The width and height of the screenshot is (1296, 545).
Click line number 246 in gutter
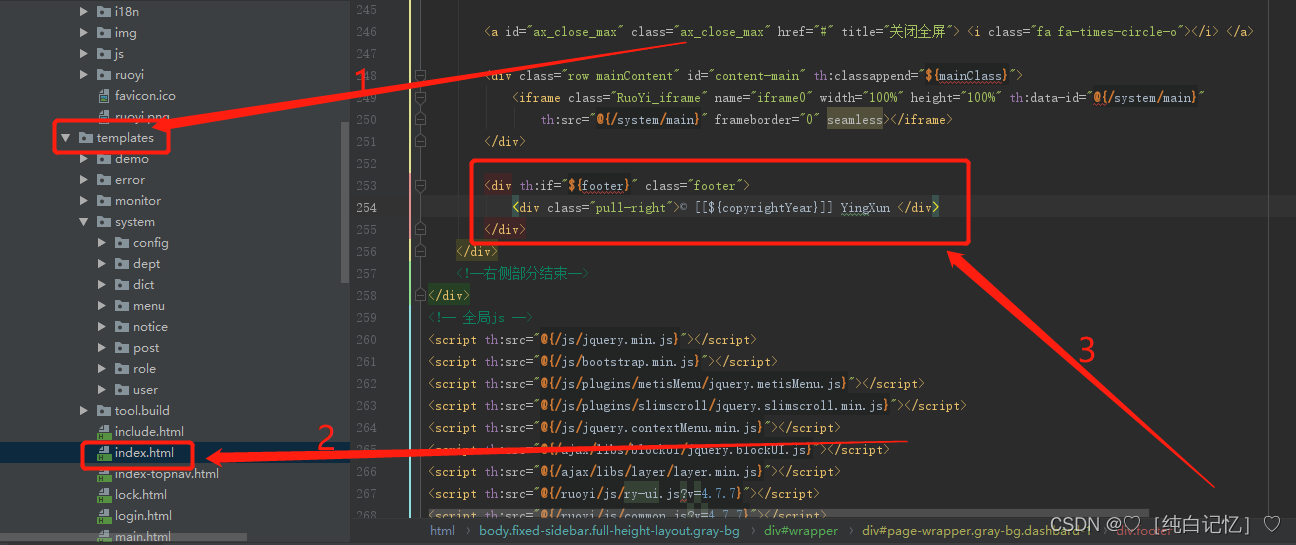(366, 32)
